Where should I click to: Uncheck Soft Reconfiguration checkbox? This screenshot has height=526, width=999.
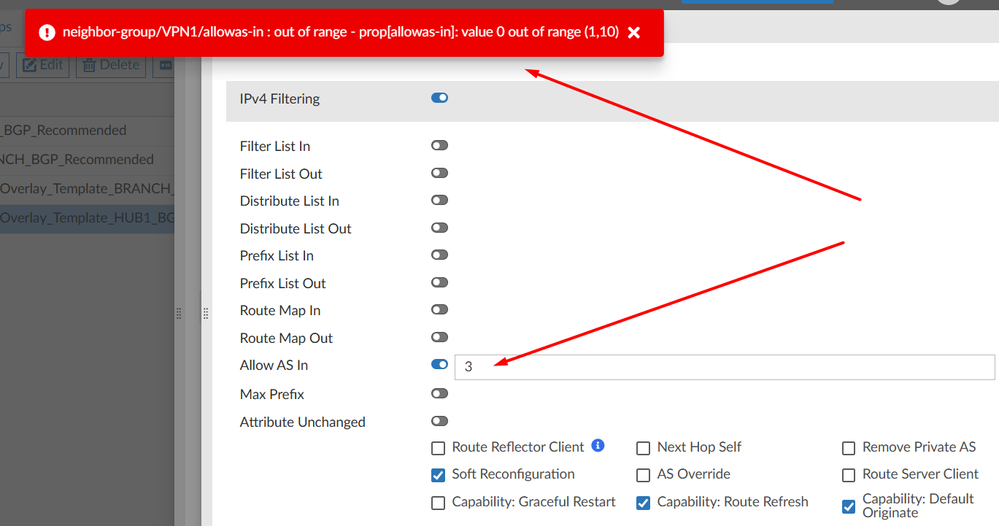pyautogui.click(x=438, y=475)
